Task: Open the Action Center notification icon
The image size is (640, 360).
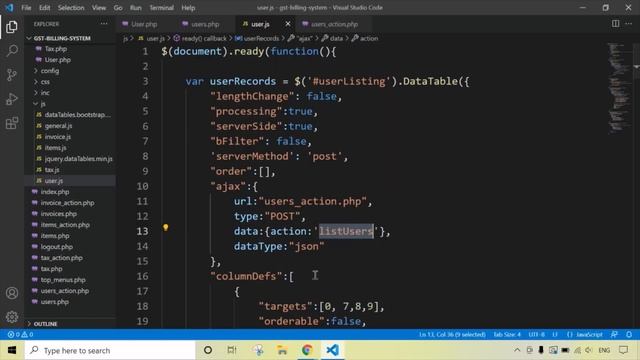Action: [623, 350]
